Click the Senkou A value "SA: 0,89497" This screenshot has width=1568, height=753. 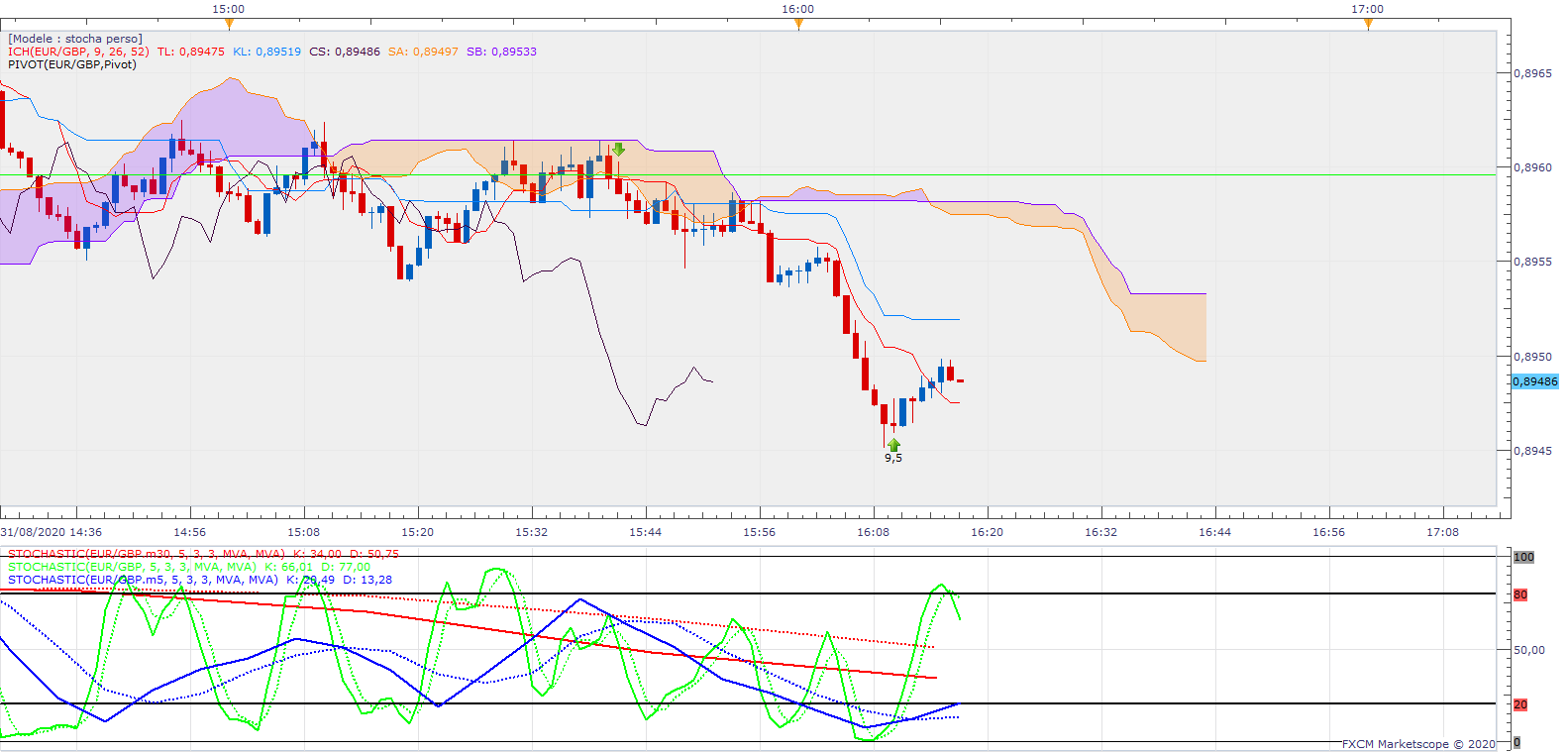(x=423, y=52)
